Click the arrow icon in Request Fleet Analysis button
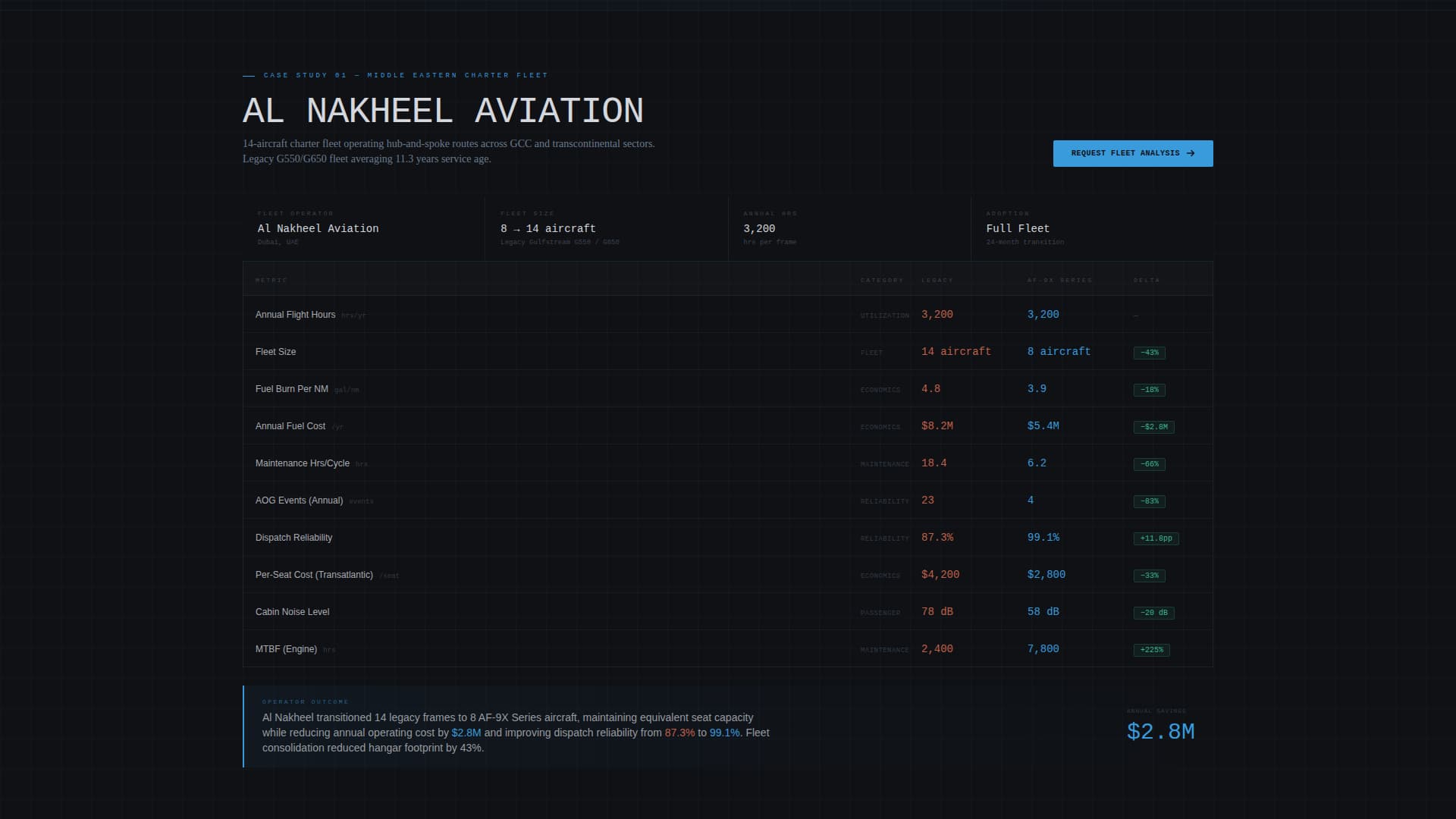This screenshot has width=1456, height=819. pos(1191,152)
